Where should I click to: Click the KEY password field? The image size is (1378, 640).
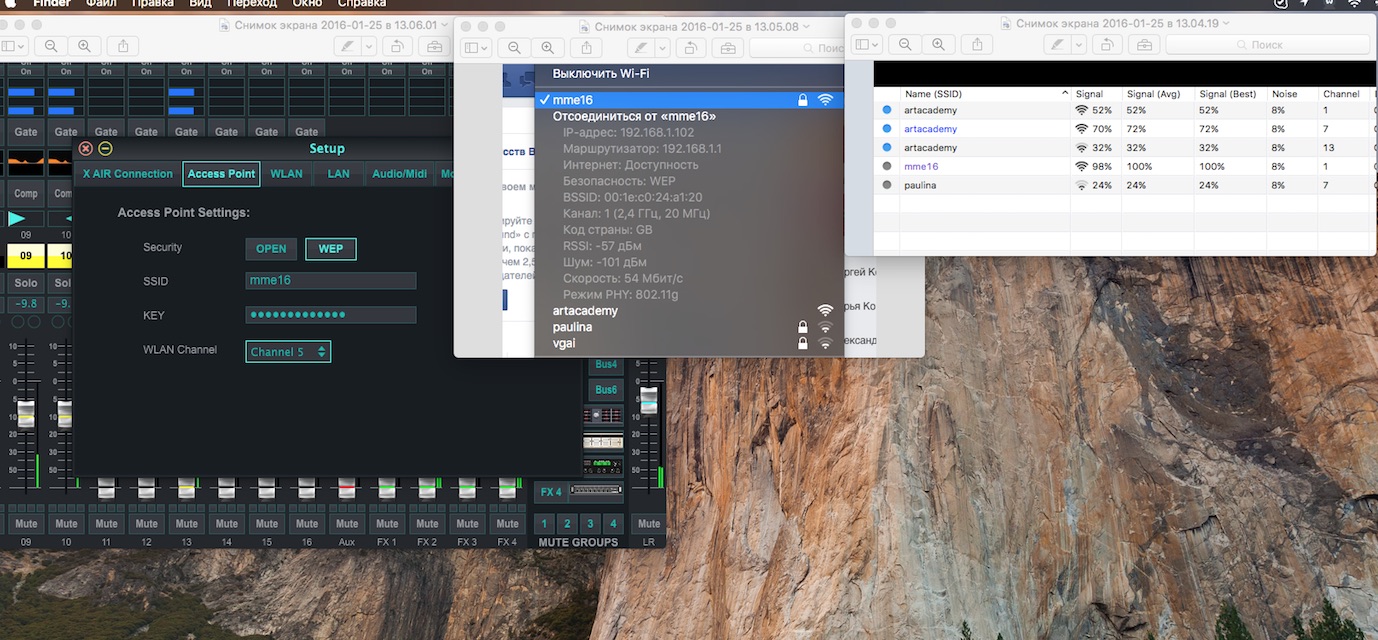[331, 315]
